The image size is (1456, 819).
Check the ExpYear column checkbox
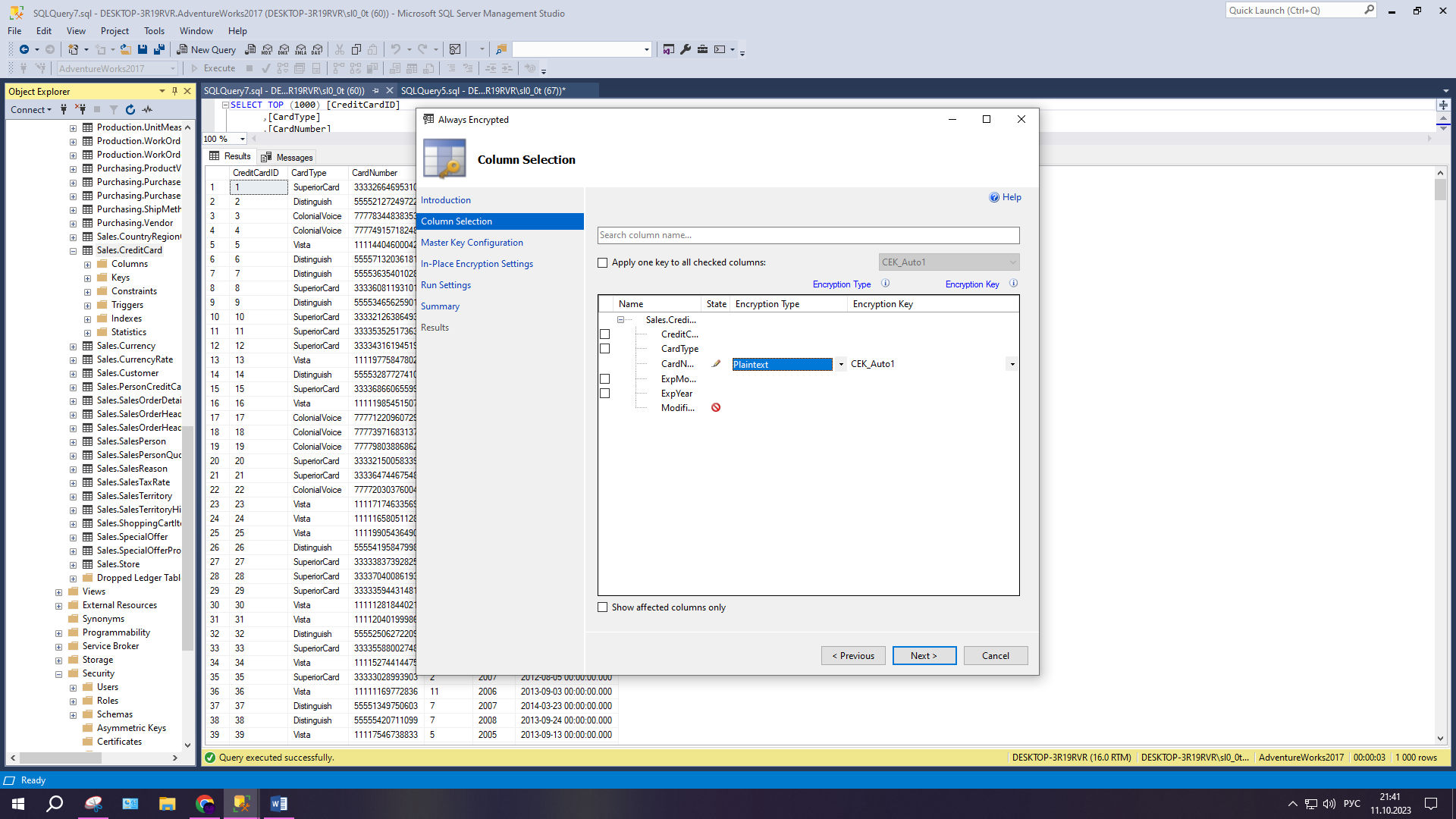click(x=604, y=394)
